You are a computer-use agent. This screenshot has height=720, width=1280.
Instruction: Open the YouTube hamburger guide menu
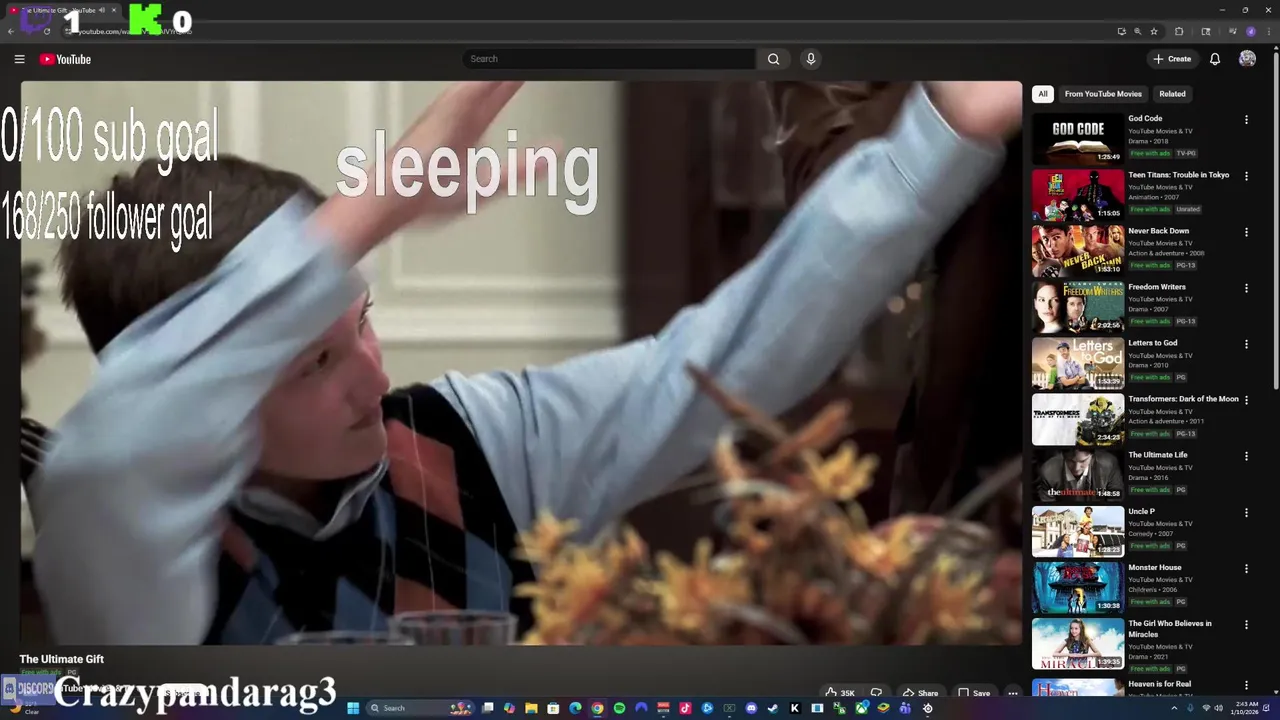[19, 59]
